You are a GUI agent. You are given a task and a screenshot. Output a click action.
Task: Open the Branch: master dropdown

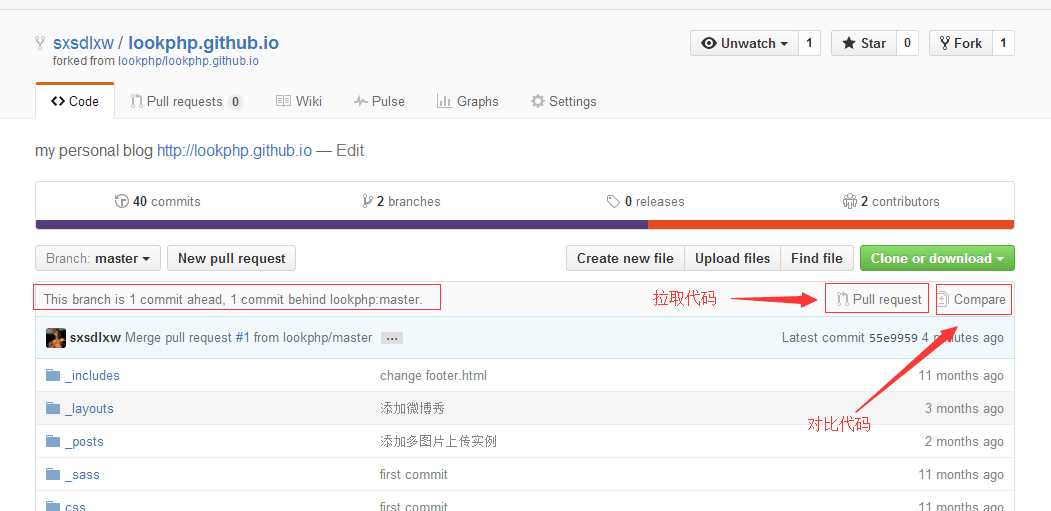(98, 258)
